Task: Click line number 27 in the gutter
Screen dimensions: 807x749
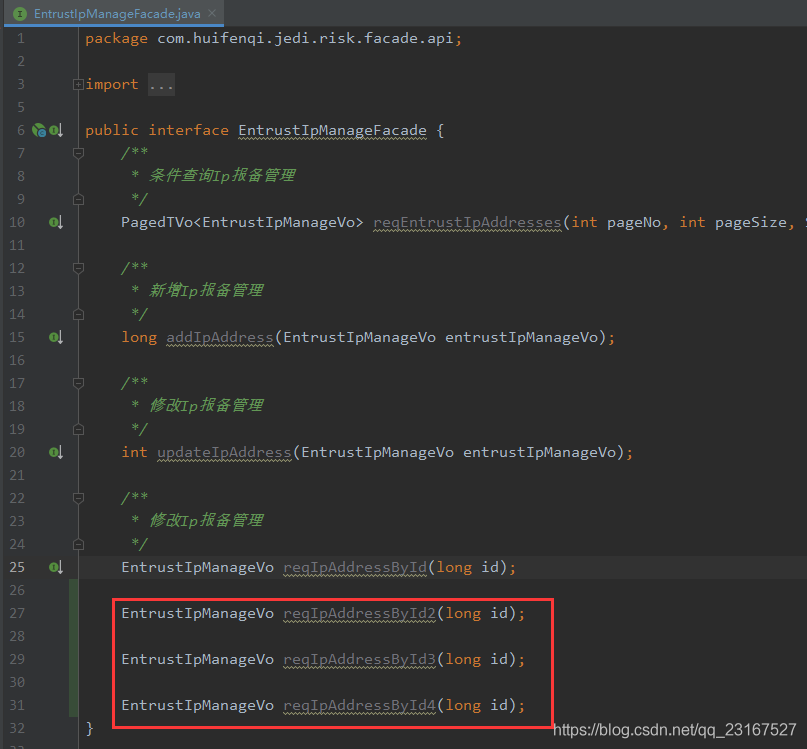Action: coord(20,613)
